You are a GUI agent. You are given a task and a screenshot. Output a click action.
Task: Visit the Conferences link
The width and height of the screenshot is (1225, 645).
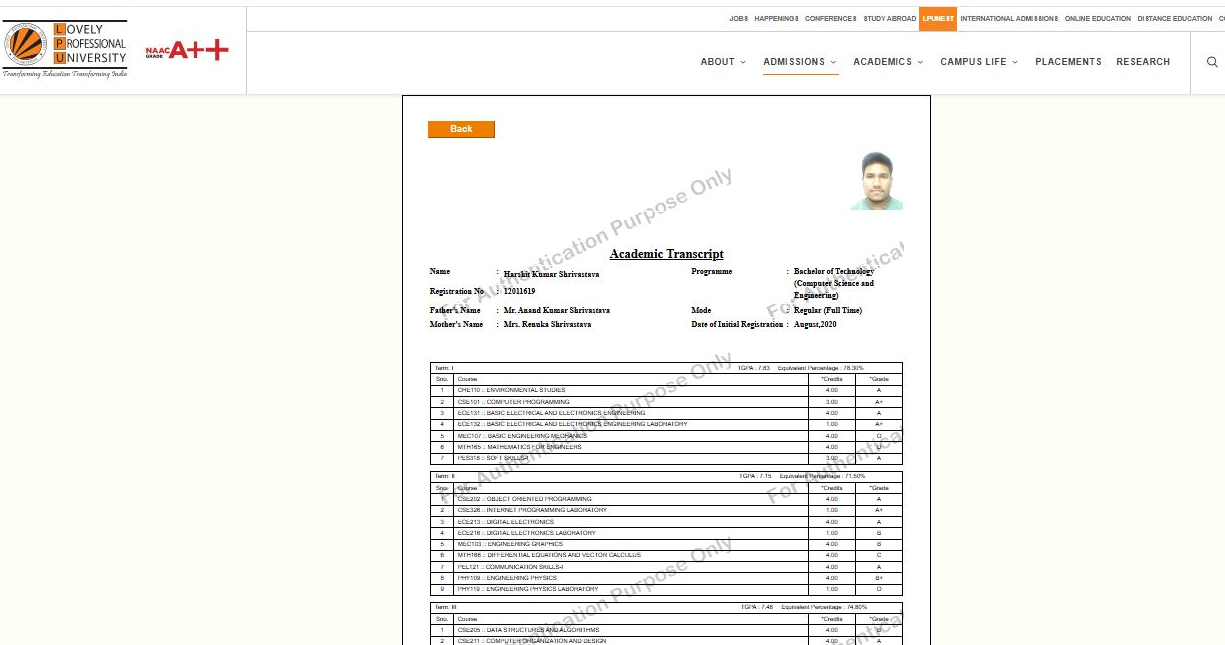point(831,19)
